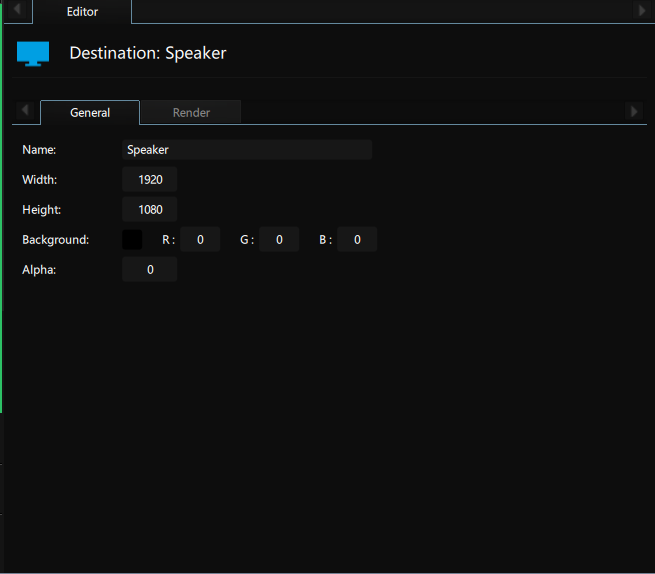Click the G value field
Screen dimensions: 655x574
[x=279, y=239]
